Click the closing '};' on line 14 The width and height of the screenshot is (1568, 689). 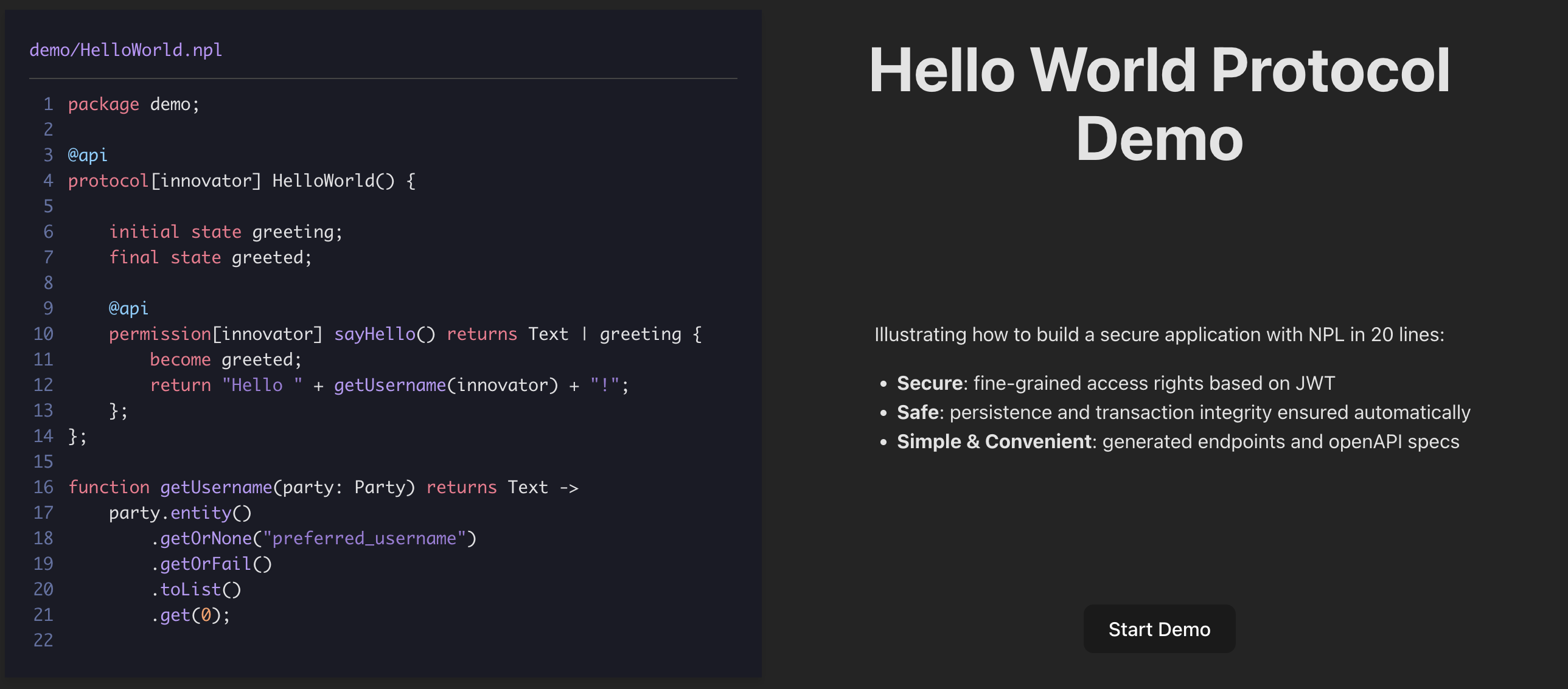[77, 436]
